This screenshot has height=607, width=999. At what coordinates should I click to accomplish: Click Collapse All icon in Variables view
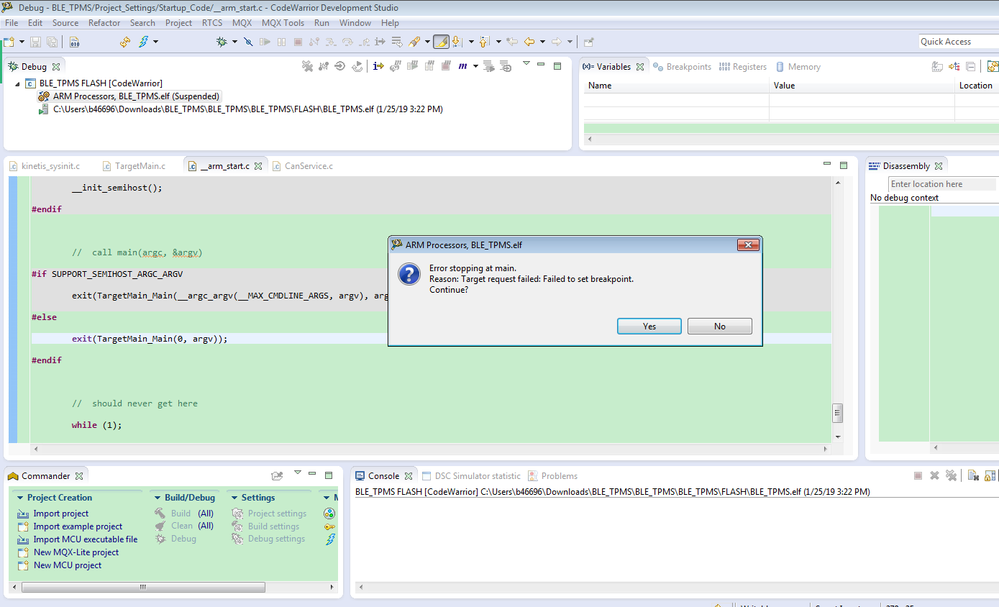970,66
